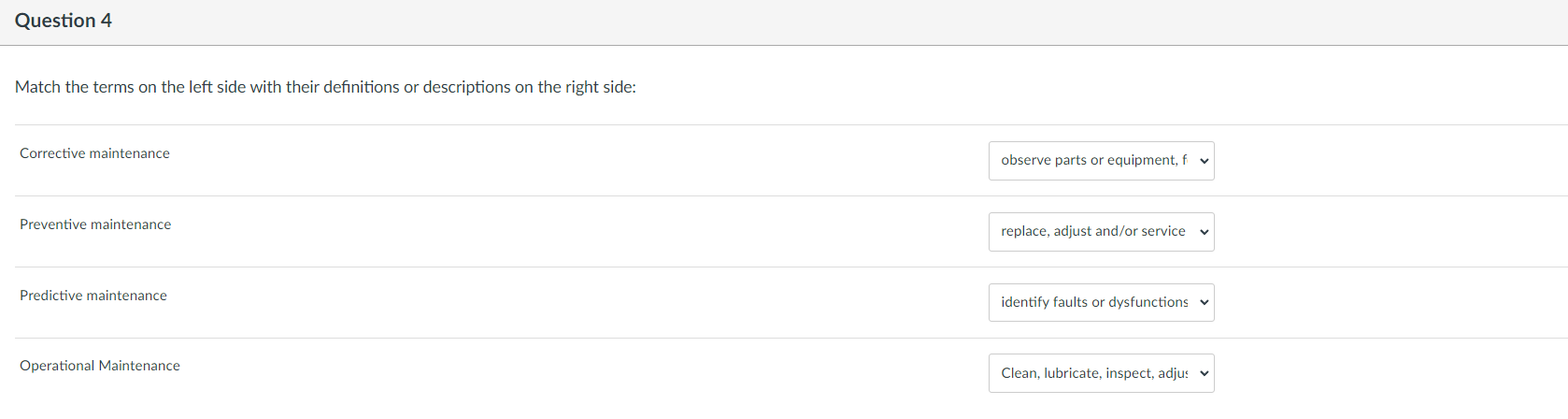This screenshot has width=1568, height=419.
Task: Click chevron arrow beside 'observe parts or equipment'
Action: [x=1205, y=161]
